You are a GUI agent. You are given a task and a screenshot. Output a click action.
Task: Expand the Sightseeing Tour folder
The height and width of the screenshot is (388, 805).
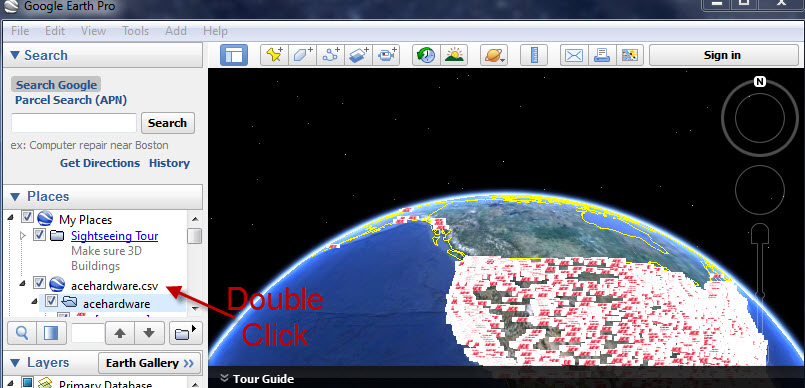23,236
